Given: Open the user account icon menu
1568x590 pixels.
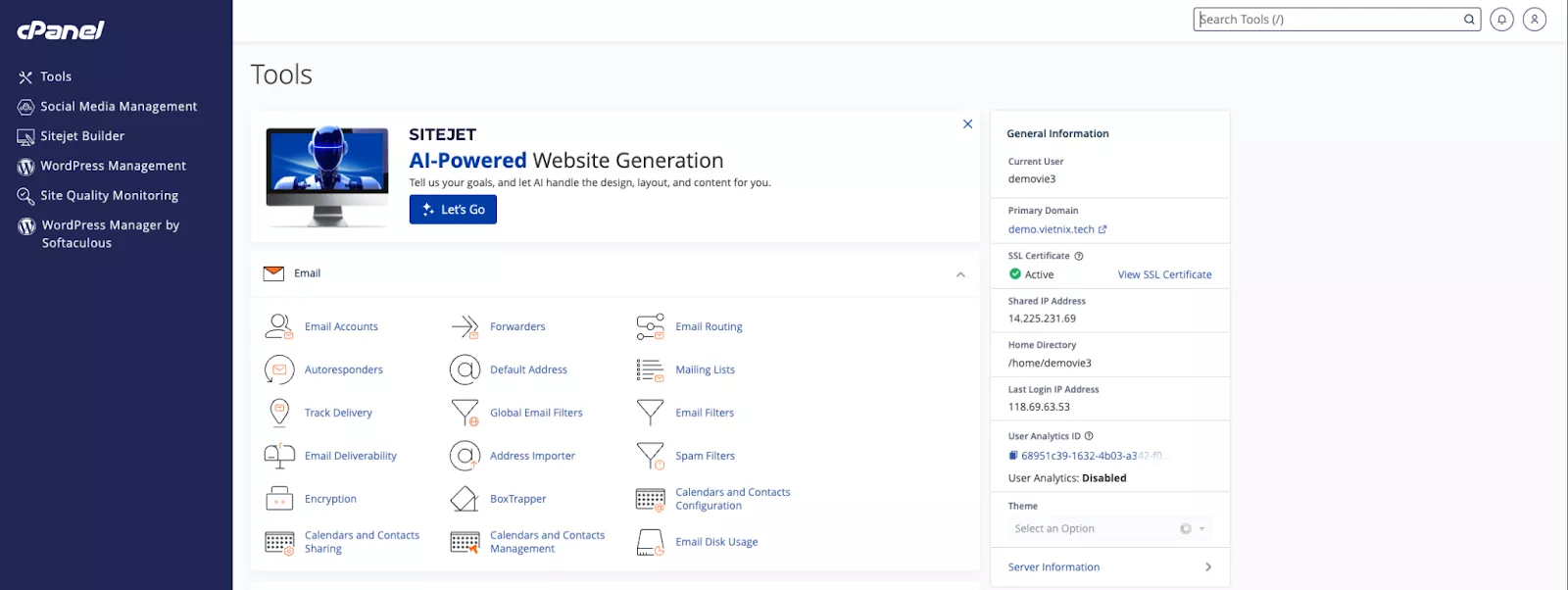Looking at the screenshot, I should pos(1535,20).
